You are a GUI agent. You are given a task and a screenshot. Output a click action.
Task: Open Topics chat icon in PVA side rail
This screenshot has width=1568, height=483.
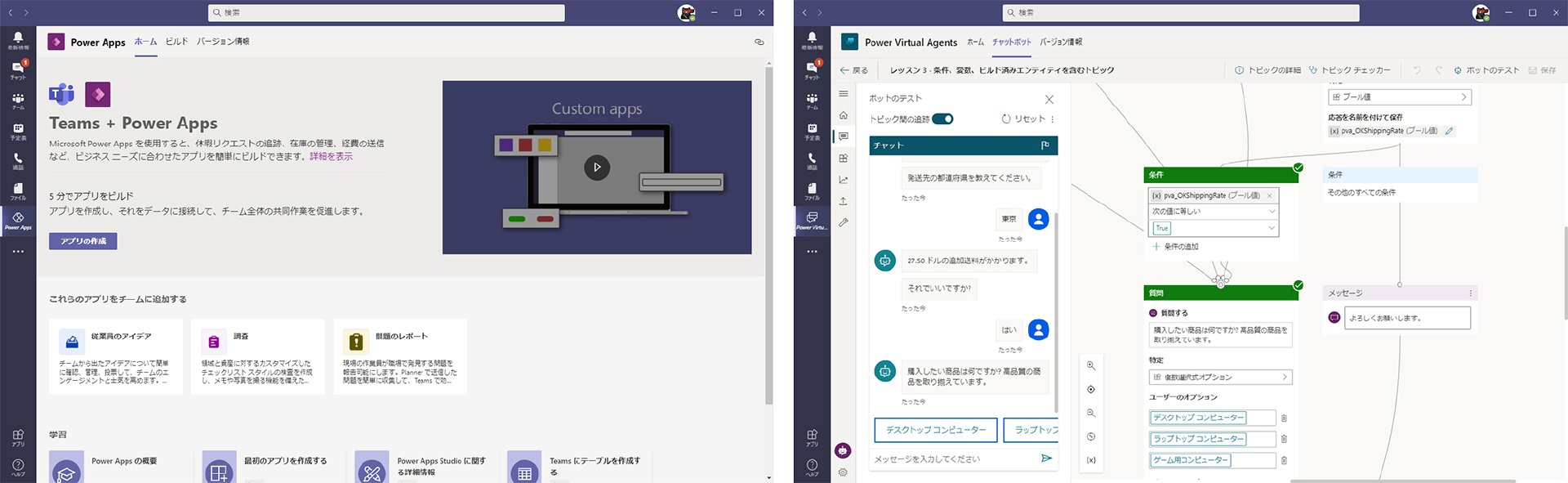point(844,136)
